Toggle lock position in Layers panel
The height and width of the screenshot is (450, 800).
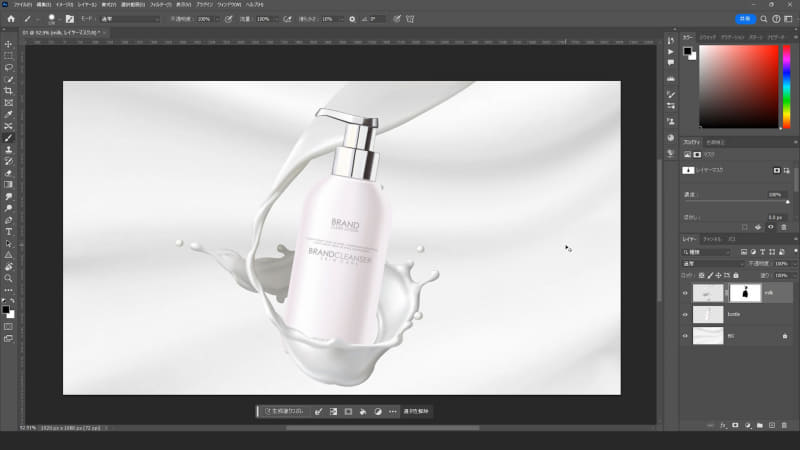(718, 276)
